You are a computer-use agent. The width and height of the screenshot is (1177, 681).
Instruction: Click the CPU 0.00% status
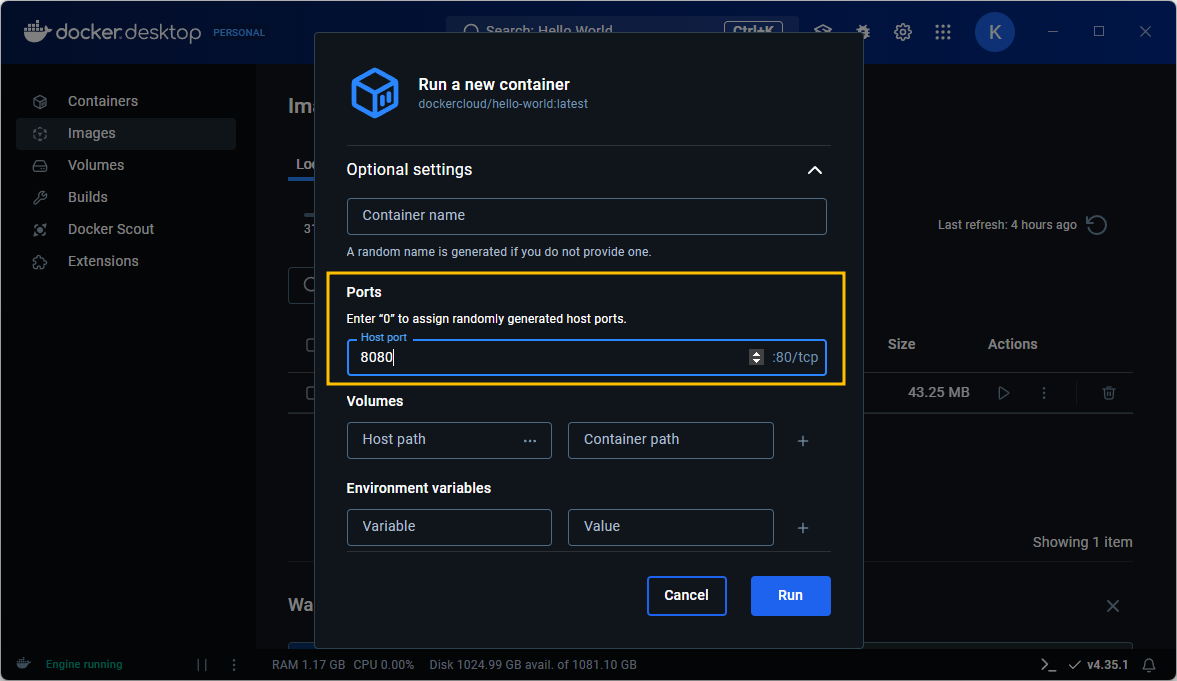(x=384, y=664)
